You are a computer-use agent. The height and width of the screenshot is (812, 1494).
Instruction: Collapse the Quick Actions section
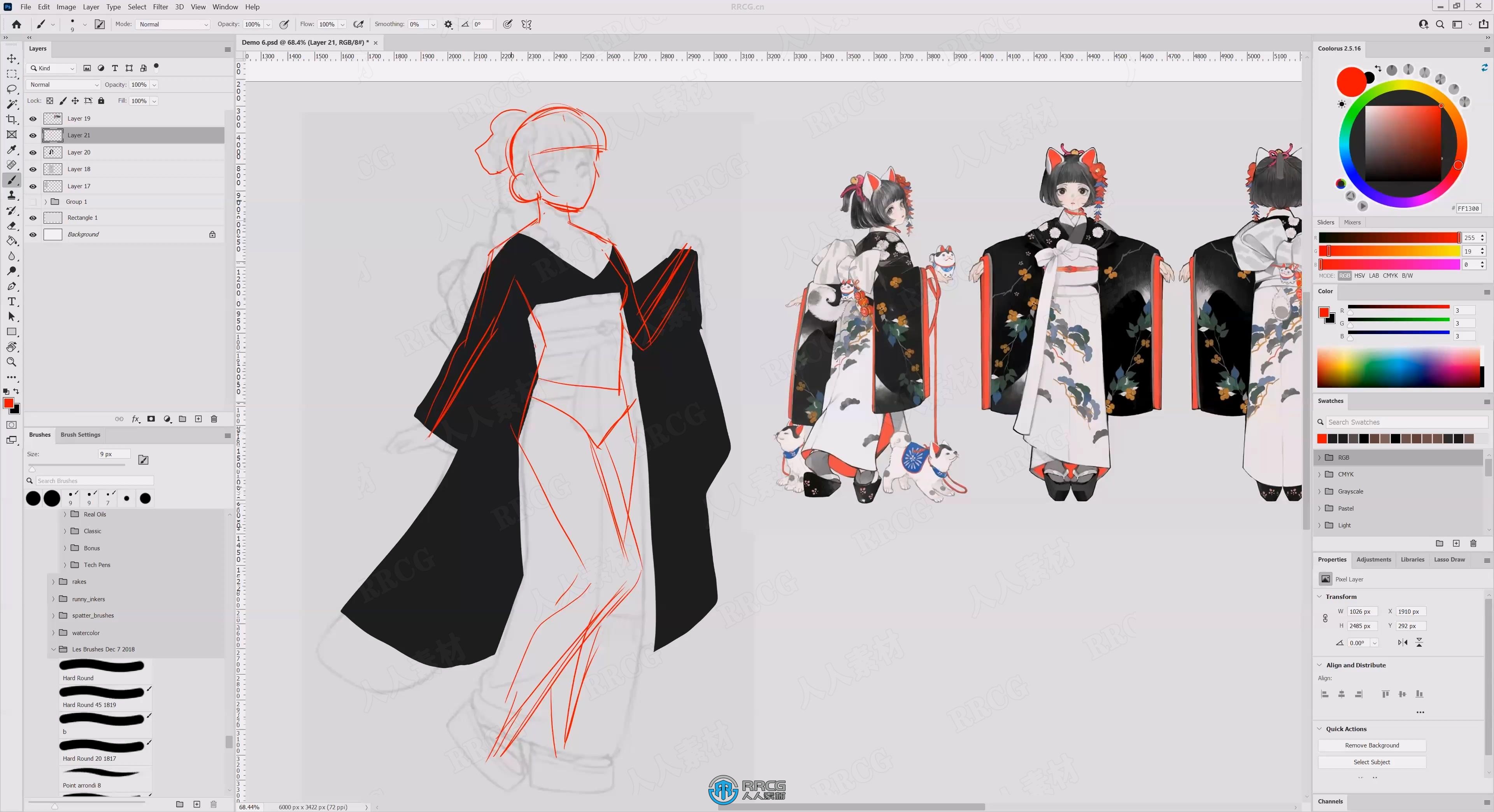pyautogui.click(x=1319, y=729)
